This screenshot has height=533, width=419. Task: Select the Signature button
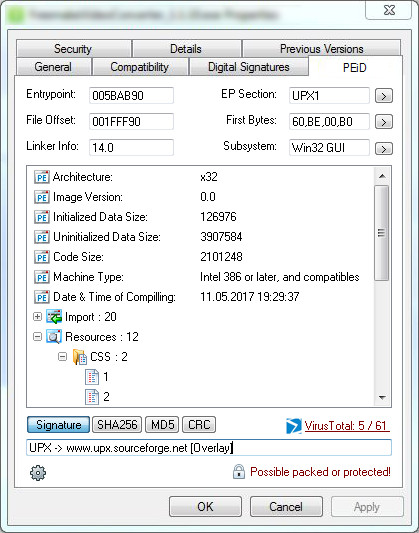[58, 425]
